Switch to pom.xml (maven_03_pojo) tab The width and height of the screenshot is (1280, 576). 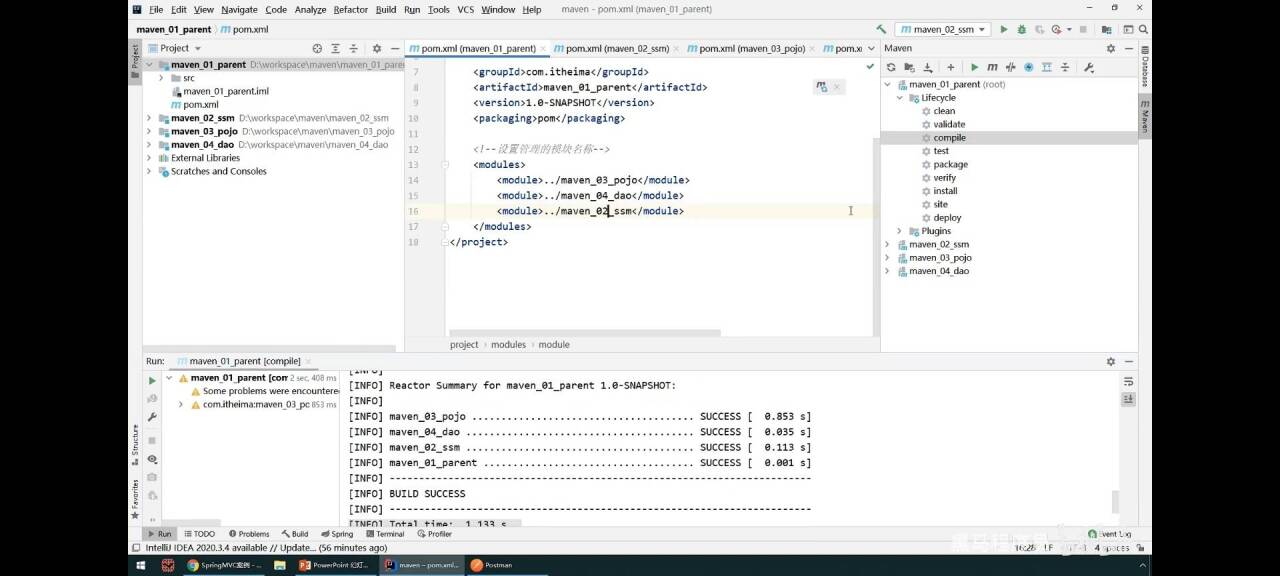(751, 48)
